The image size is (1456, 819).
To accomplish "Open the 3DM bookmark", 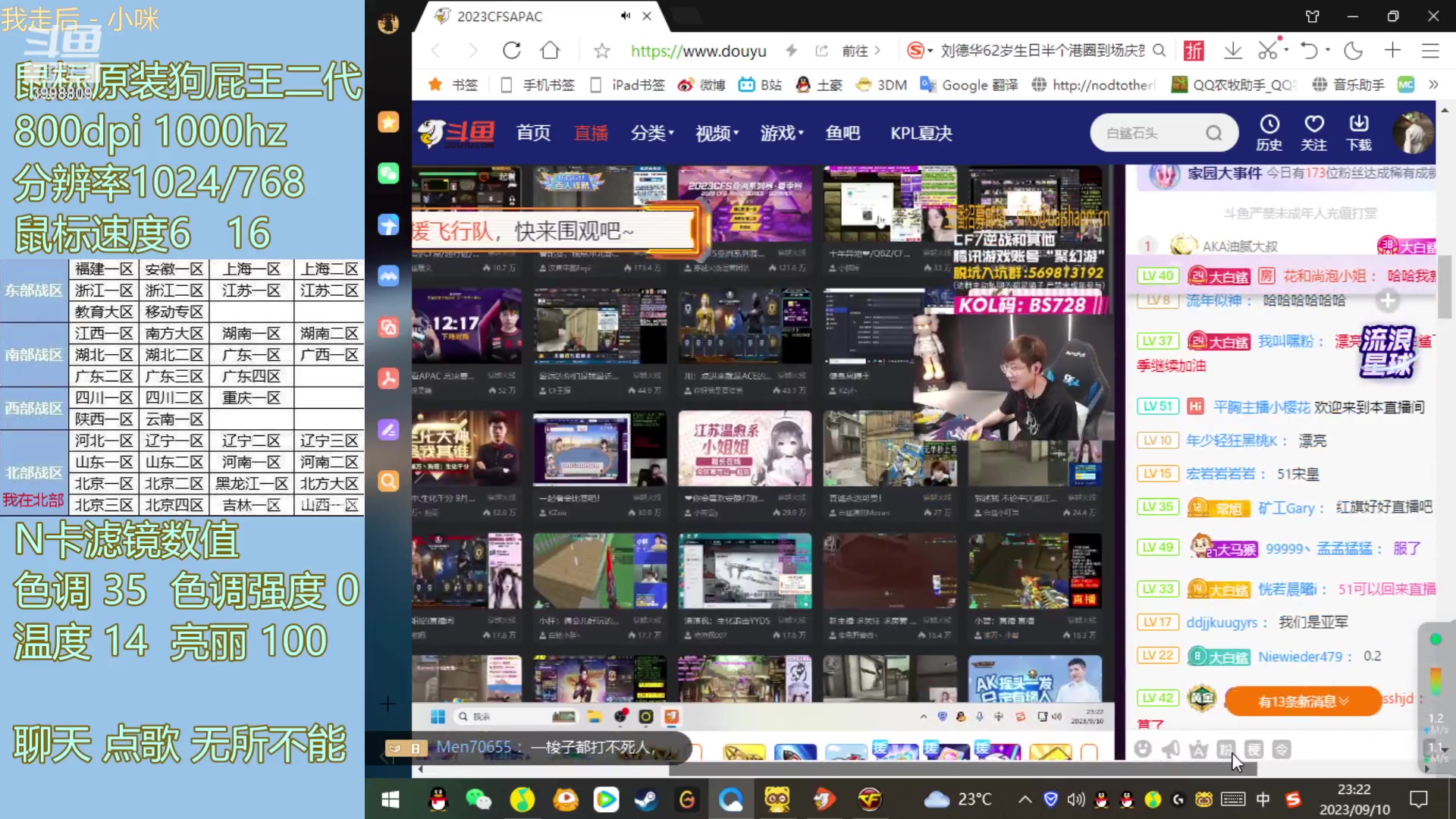I will [x=881, y=85].
